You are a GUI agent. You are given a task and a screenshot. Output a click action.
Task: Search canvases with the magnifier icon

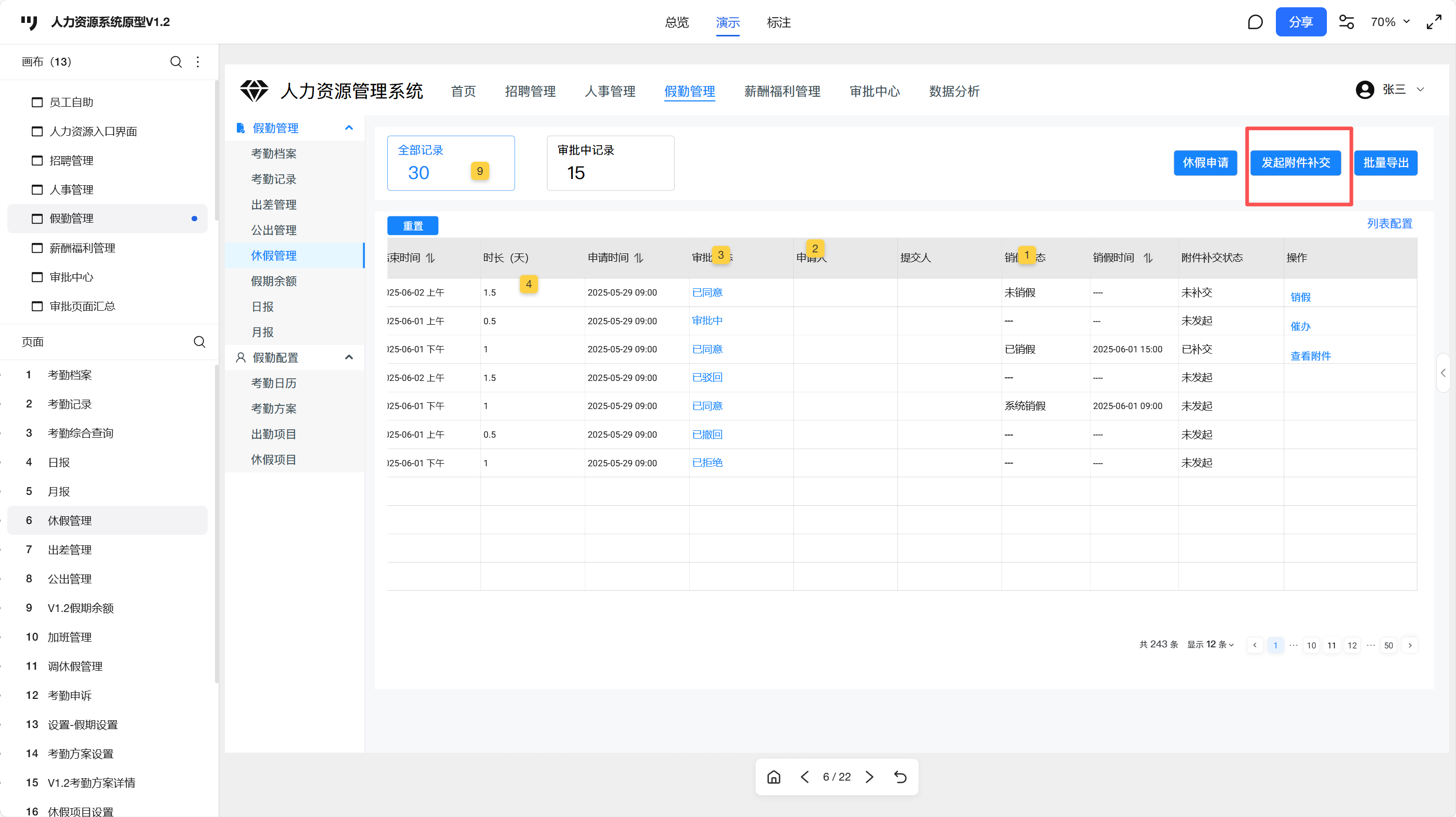point(176,61)
